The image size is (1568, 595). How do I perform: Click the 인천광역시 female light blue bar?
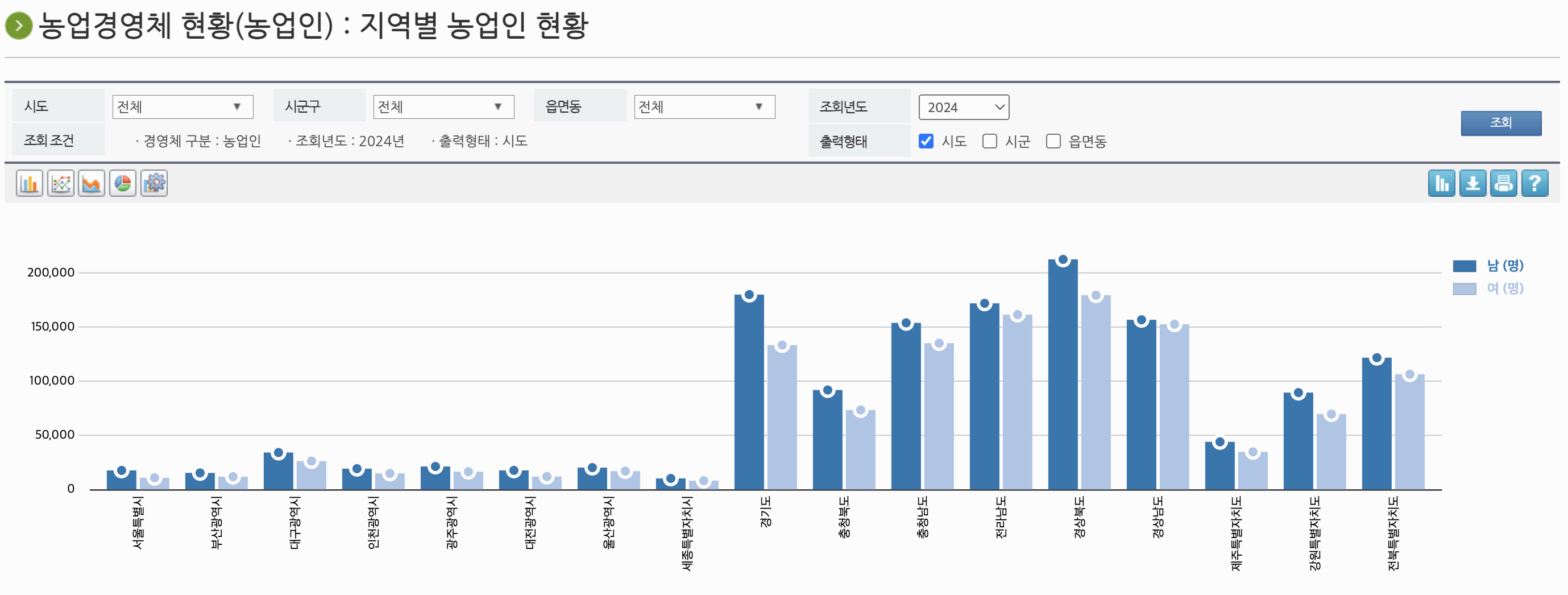[389, 481]
